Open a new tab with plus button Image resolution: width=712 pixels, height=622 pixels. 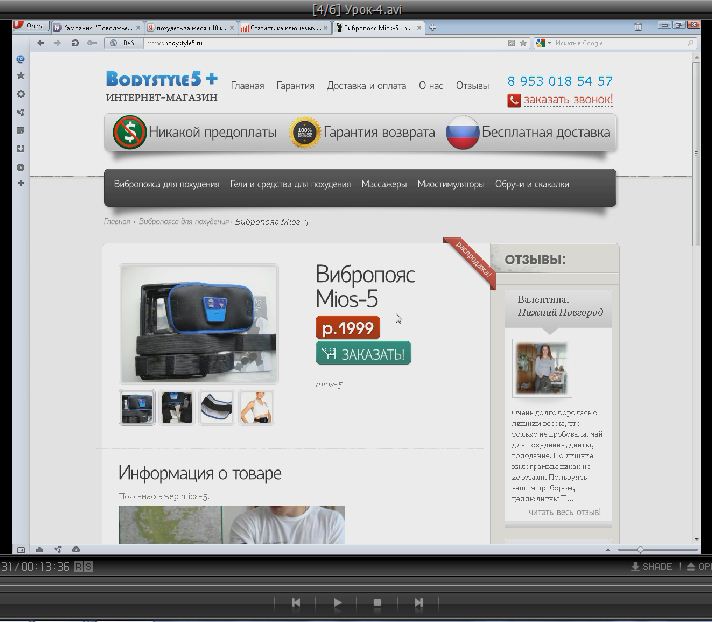click(433, 28)
